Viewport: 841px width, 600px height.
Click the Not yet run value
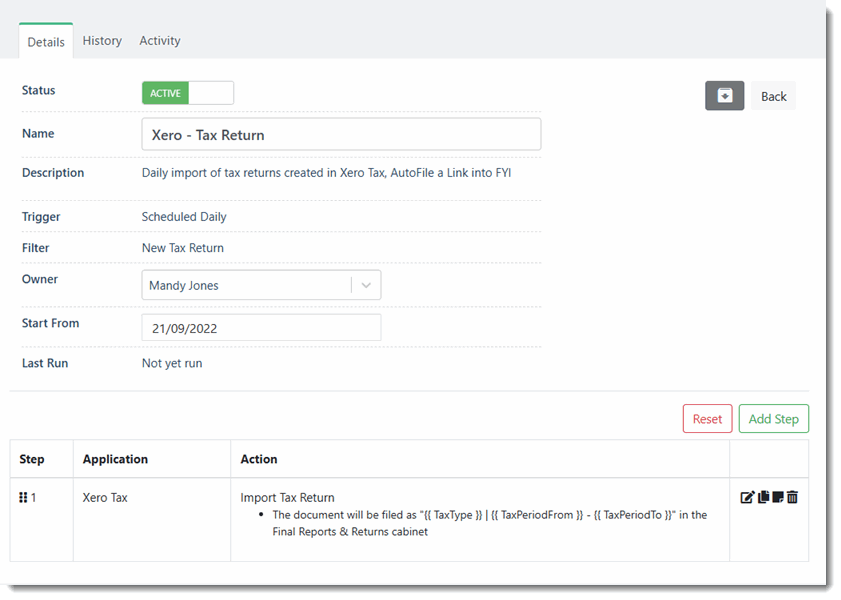(172, 364)
